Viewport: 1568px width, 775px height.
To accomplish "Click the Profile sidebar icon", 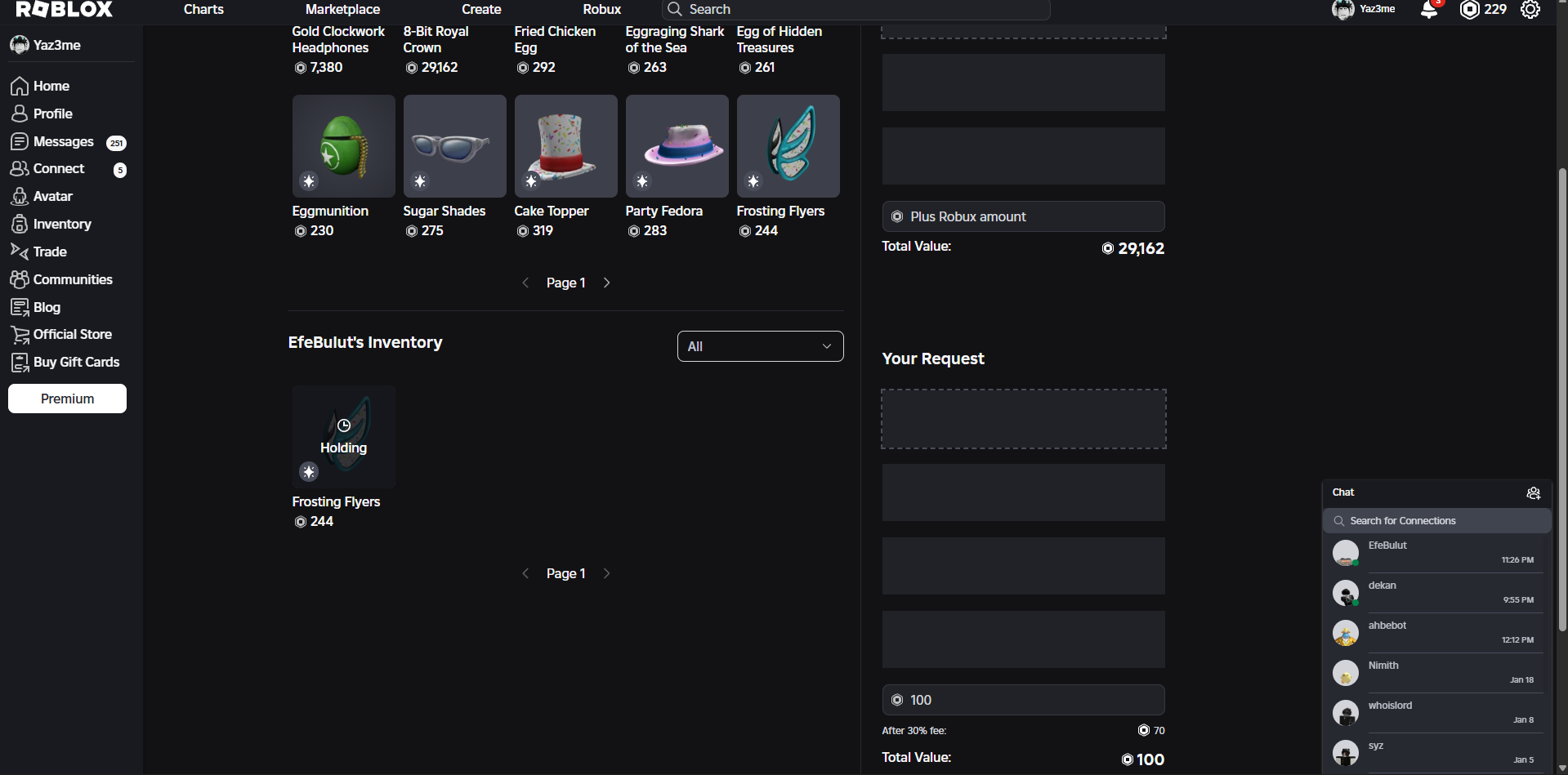I will [20, 114].
